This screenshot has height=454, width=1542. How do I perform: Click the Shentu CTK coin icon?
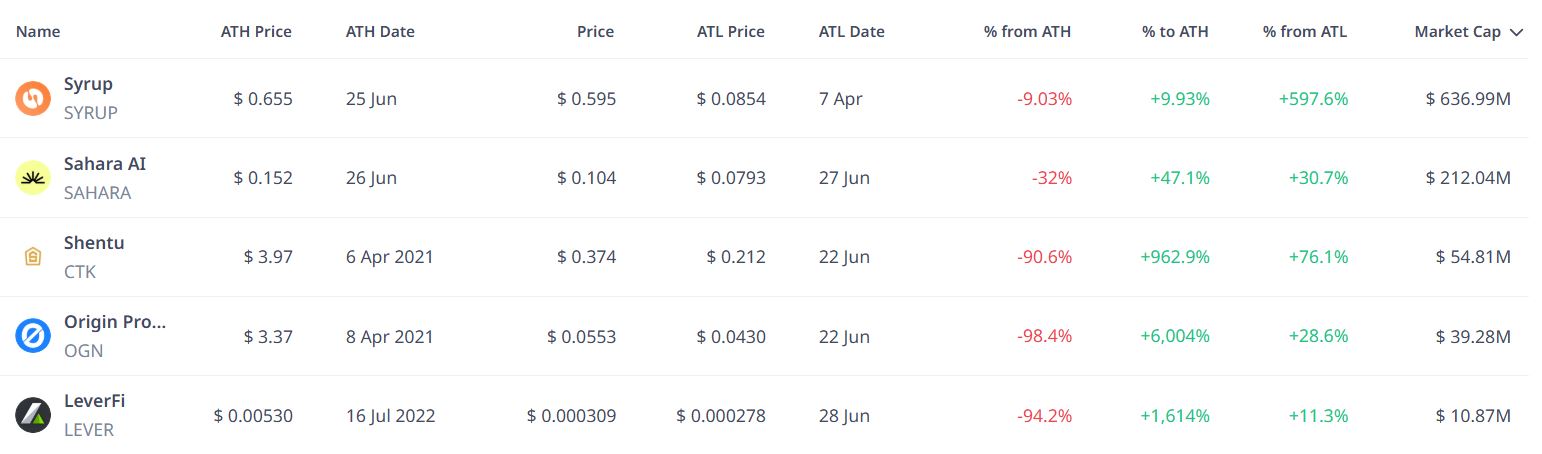tap(33, 257)
